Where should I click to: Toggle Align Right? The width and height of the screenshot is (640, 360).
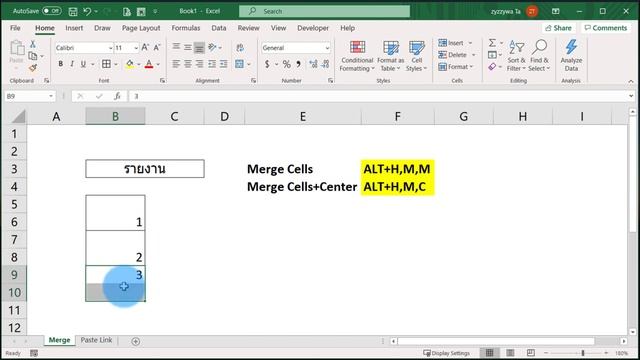(x=199, y=64)
